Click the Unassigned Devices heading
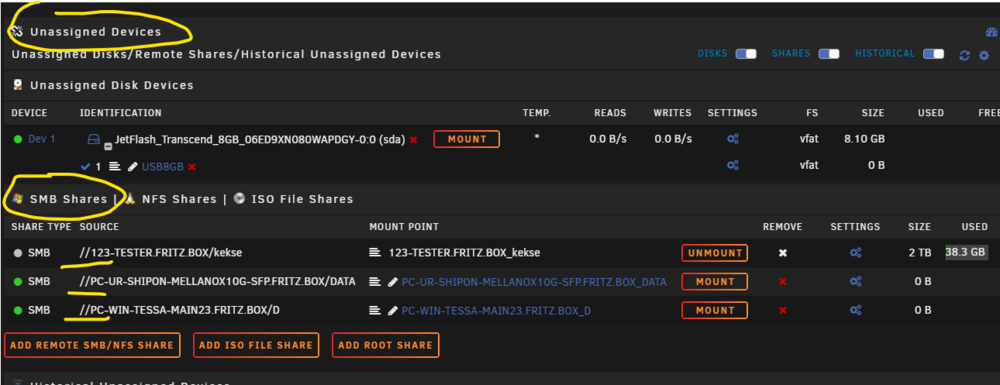The image size is (1000, 385). [96, 31]
